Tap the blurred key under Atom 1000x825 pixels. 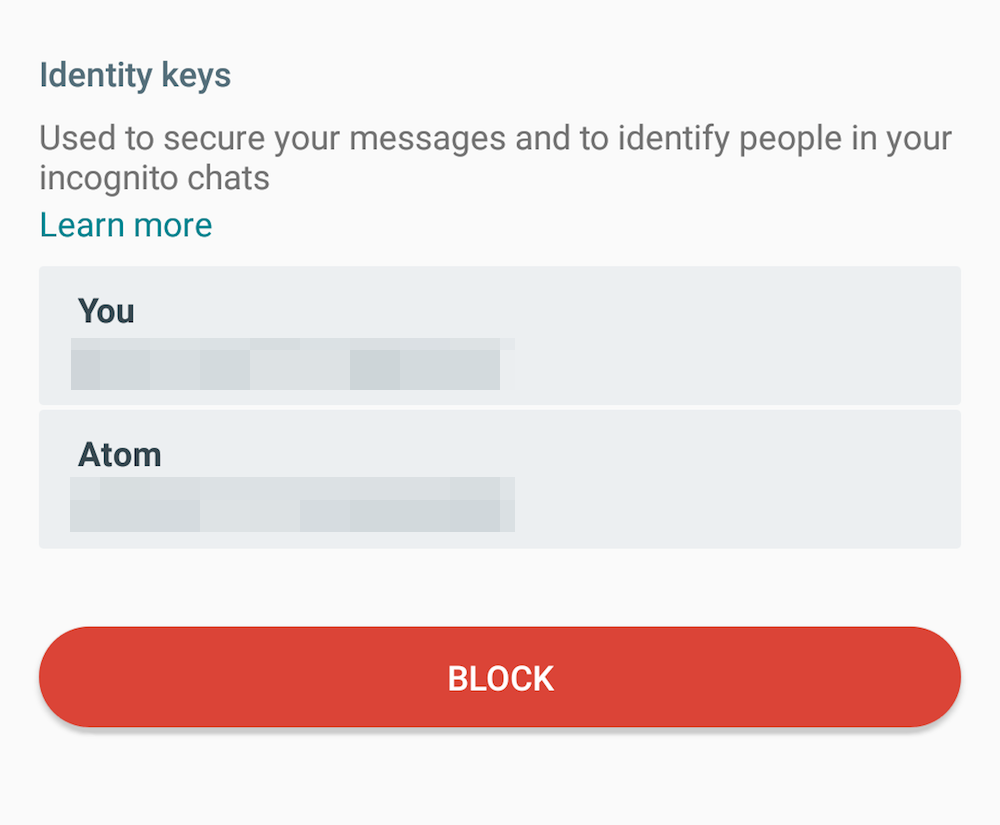292,505
